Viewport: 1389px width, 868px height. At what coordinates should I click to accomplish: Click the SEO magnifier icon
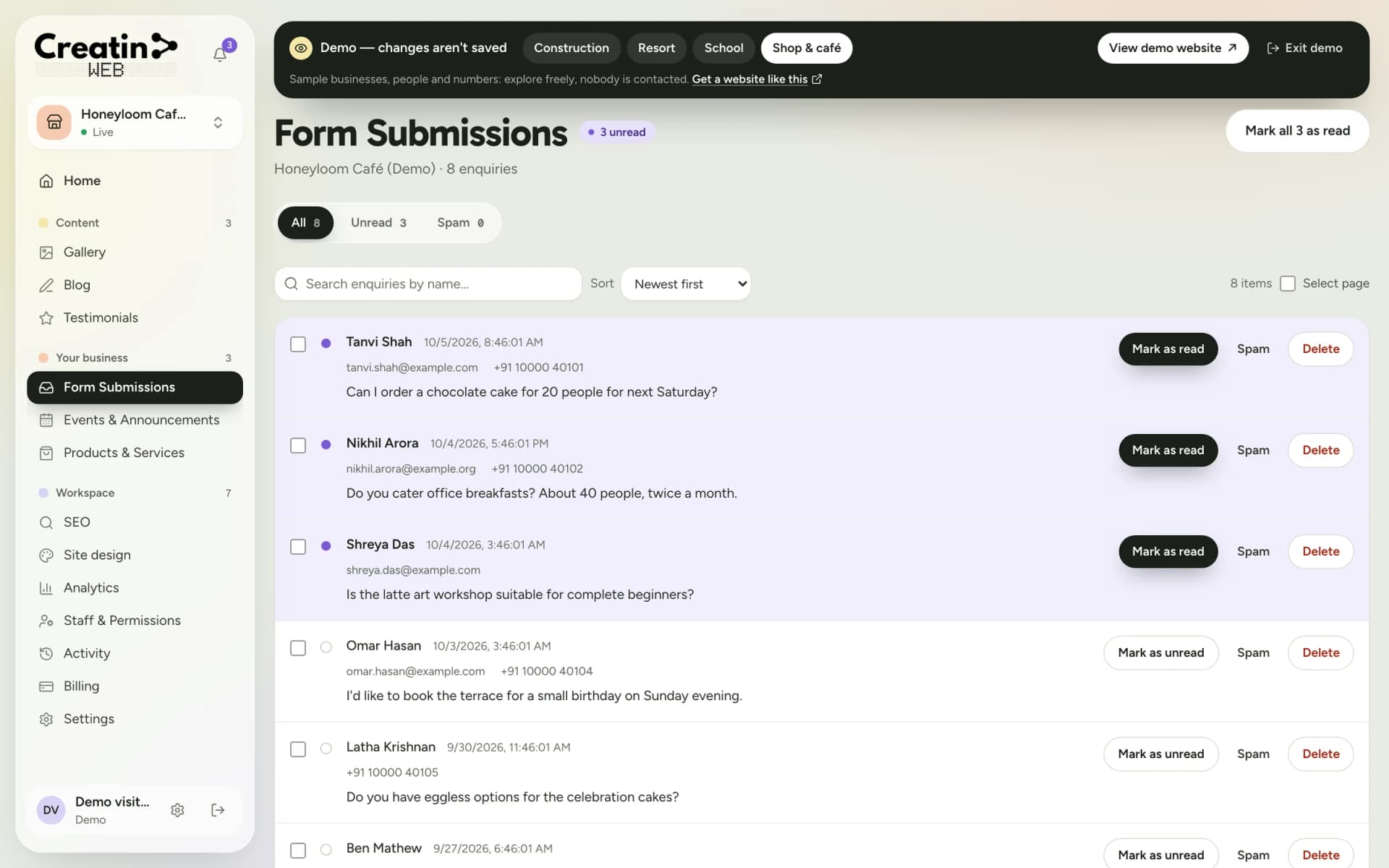[x=46, y=522]
